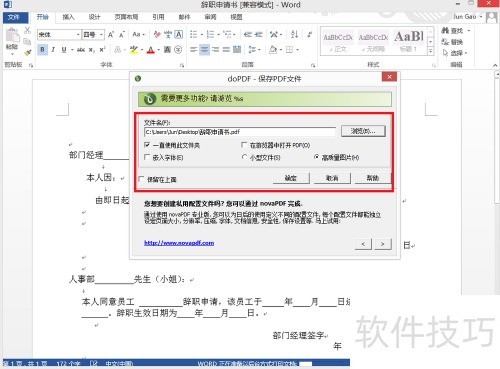Switch to the 开始 Home tab
This screenshot has height=369, width=500.
42,17
